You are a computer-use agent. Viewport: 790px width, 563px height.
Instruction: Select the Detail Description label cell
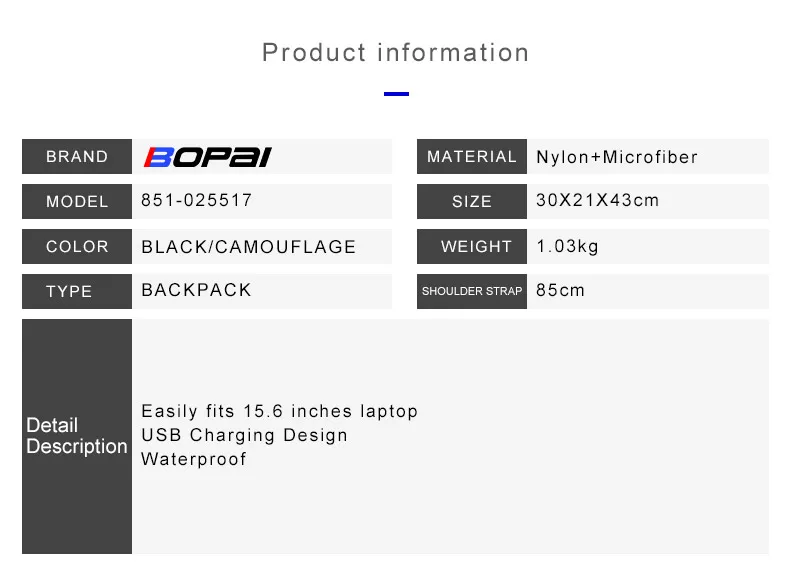(77, 436)
